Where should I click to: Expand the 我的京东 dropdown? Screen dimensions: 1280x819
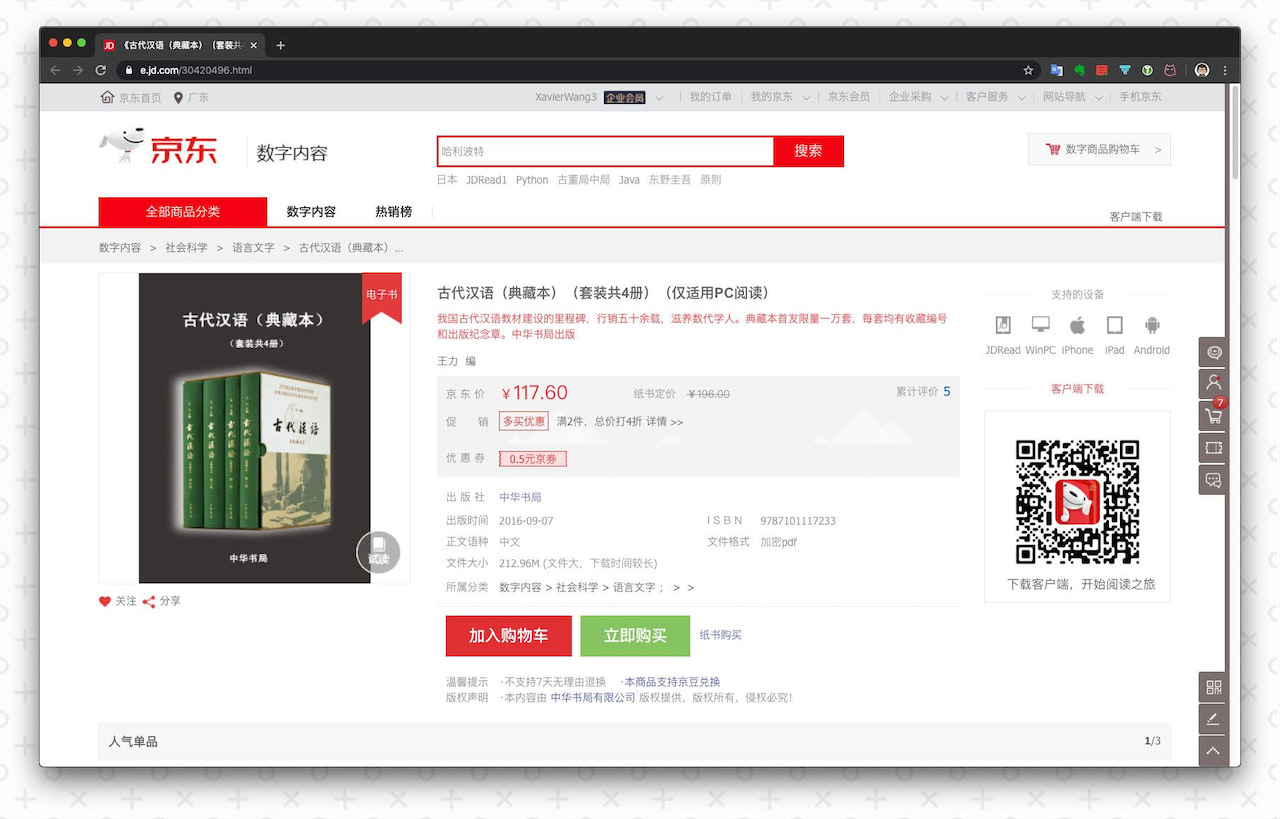click(x=778, y=97)
